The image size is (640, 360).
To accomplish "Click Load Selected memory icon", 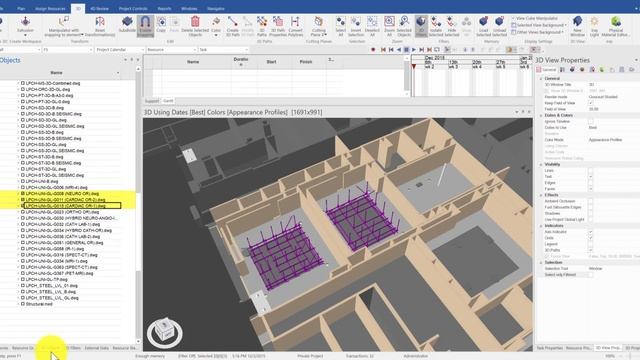I will coord(484,22).
